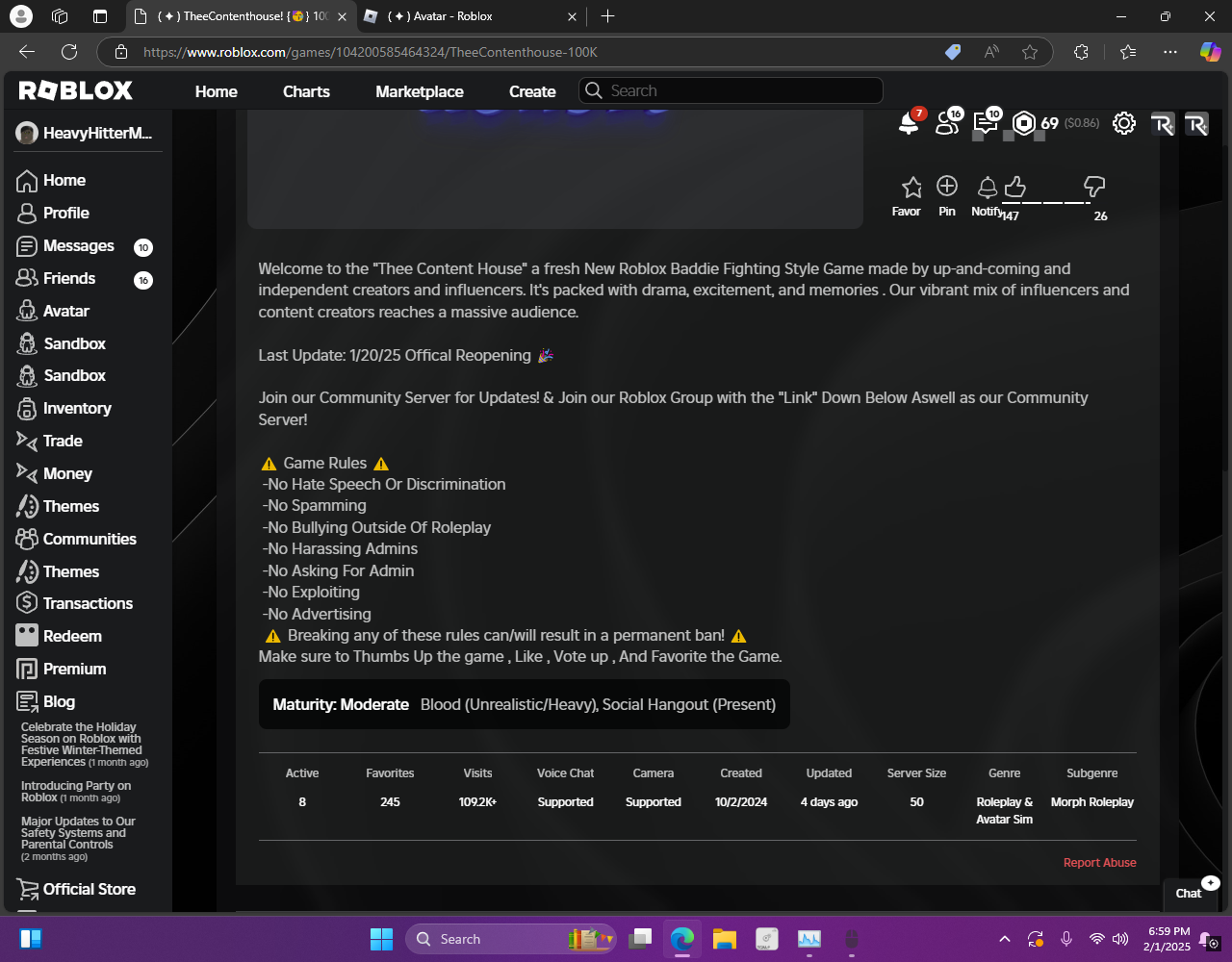1232x962 pixels.
Task: Thumbs down the game
Action: [1093, 186]
